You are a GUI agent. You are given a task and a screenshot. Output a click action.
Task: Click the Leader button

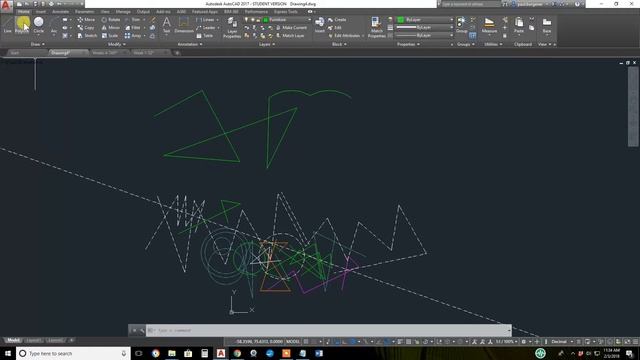click(x=206, y=27)
